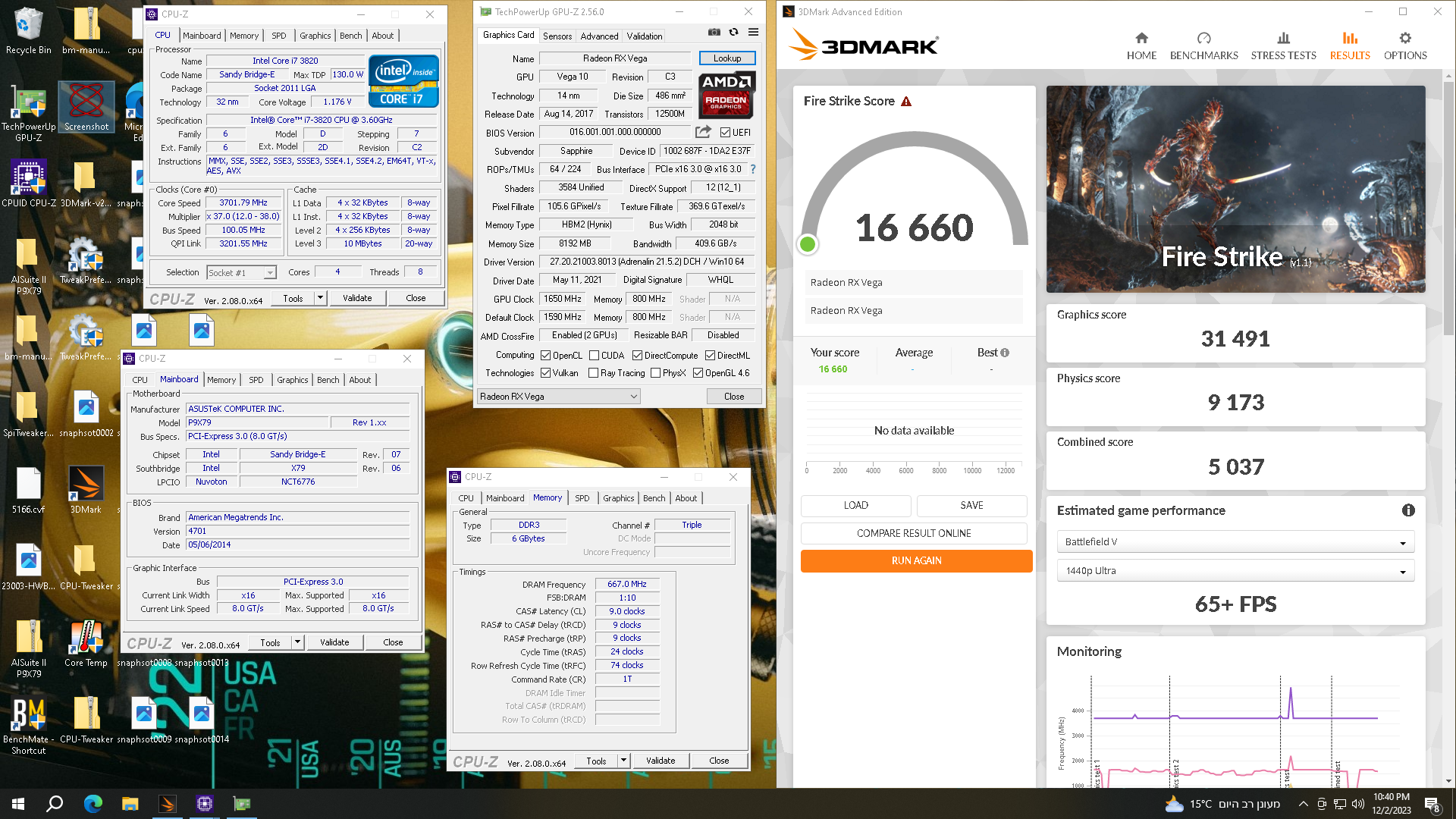Show hidden system tray icons chevron

pos(1303,804)
